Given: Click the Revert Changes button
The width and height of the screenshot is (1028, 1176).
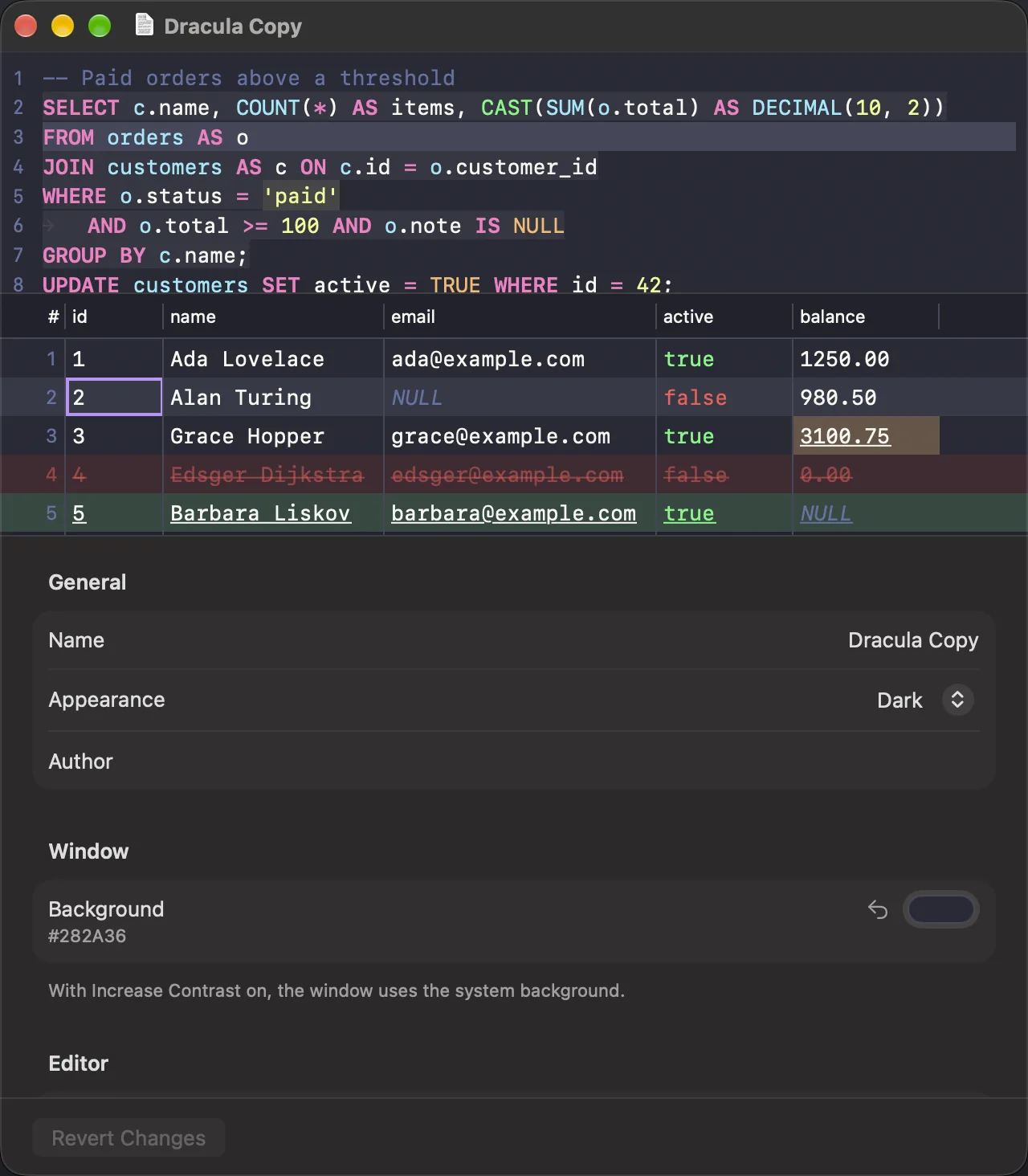Looking at the screenshot, I should [x=128, y=1137].
